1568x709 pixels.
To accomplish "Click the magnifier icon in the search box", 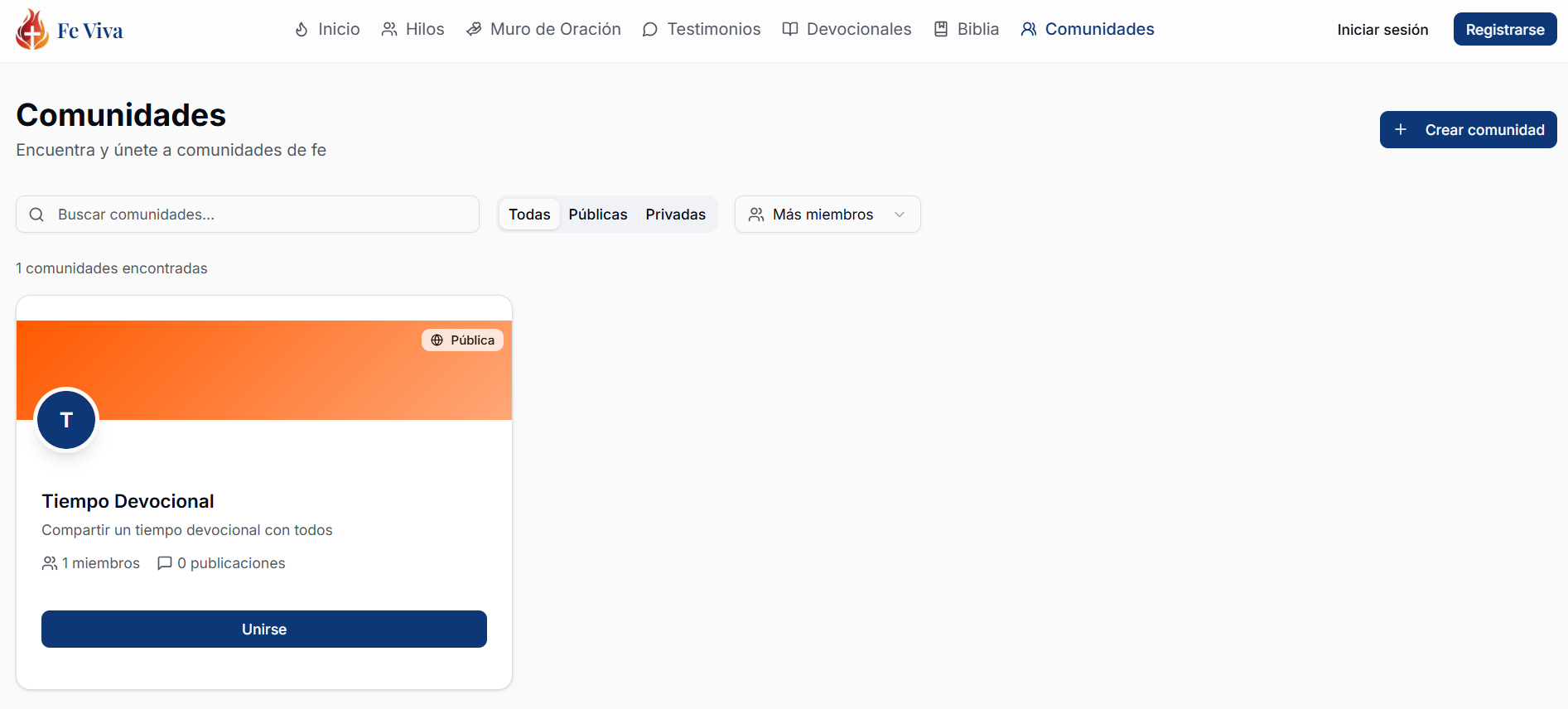I will [36, 215].
